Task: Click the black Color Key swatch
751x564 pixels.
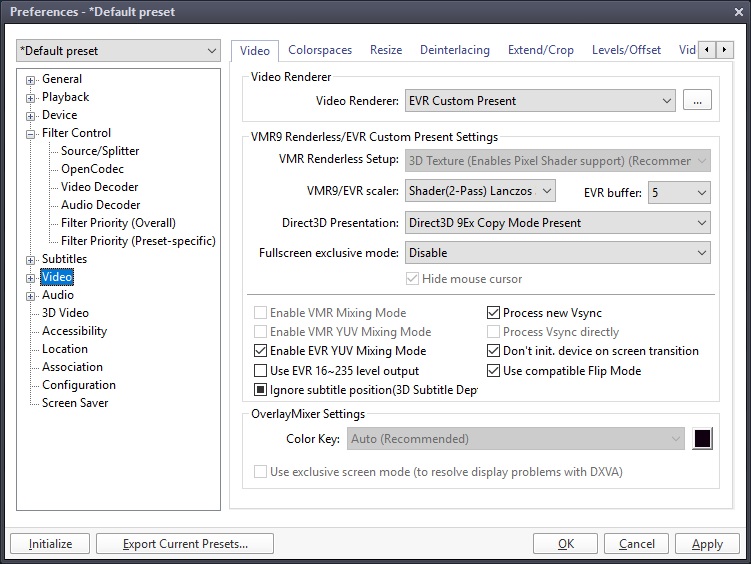Action: 702,439
